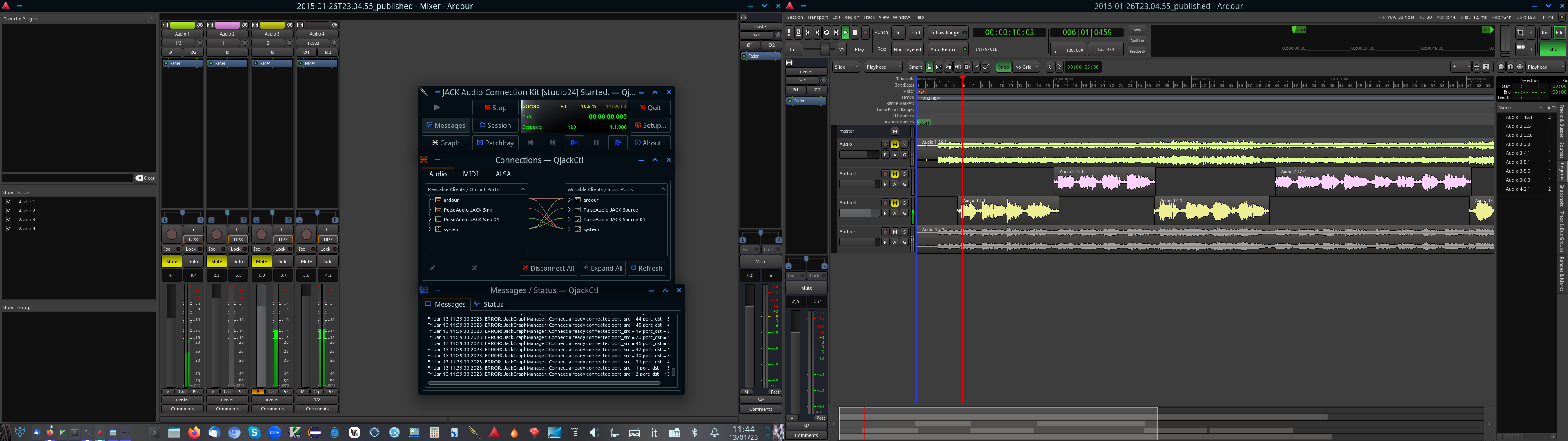Click the shuttle speed slider in Ardour transport
Viewport: 1568px width, 441px height.
tap(819, 49)
